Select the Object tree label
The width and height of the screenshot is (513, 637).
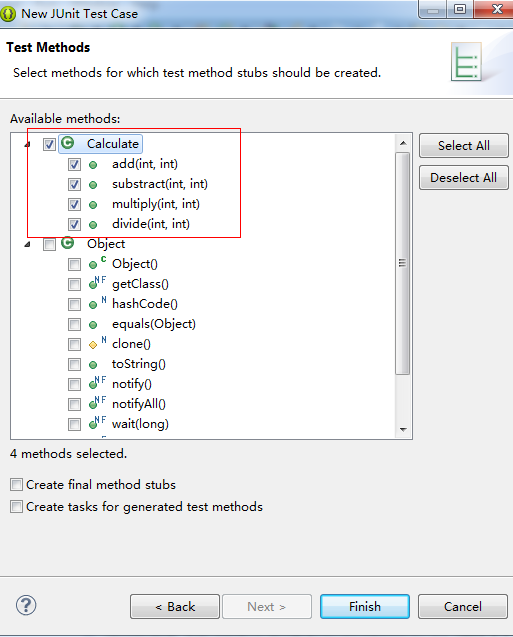(106, 244)
